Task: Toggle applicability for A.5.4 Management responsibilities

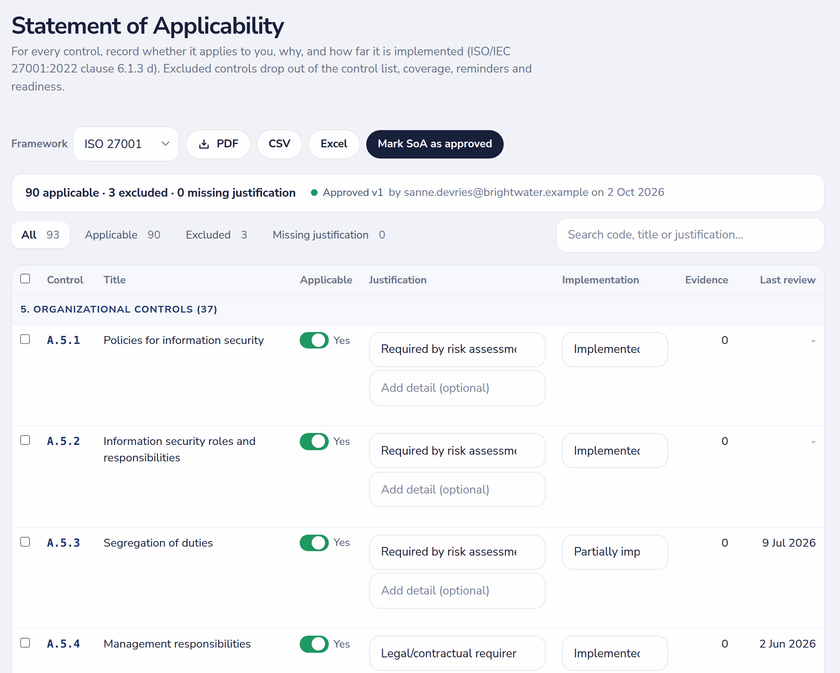Action: click(314, 644)
